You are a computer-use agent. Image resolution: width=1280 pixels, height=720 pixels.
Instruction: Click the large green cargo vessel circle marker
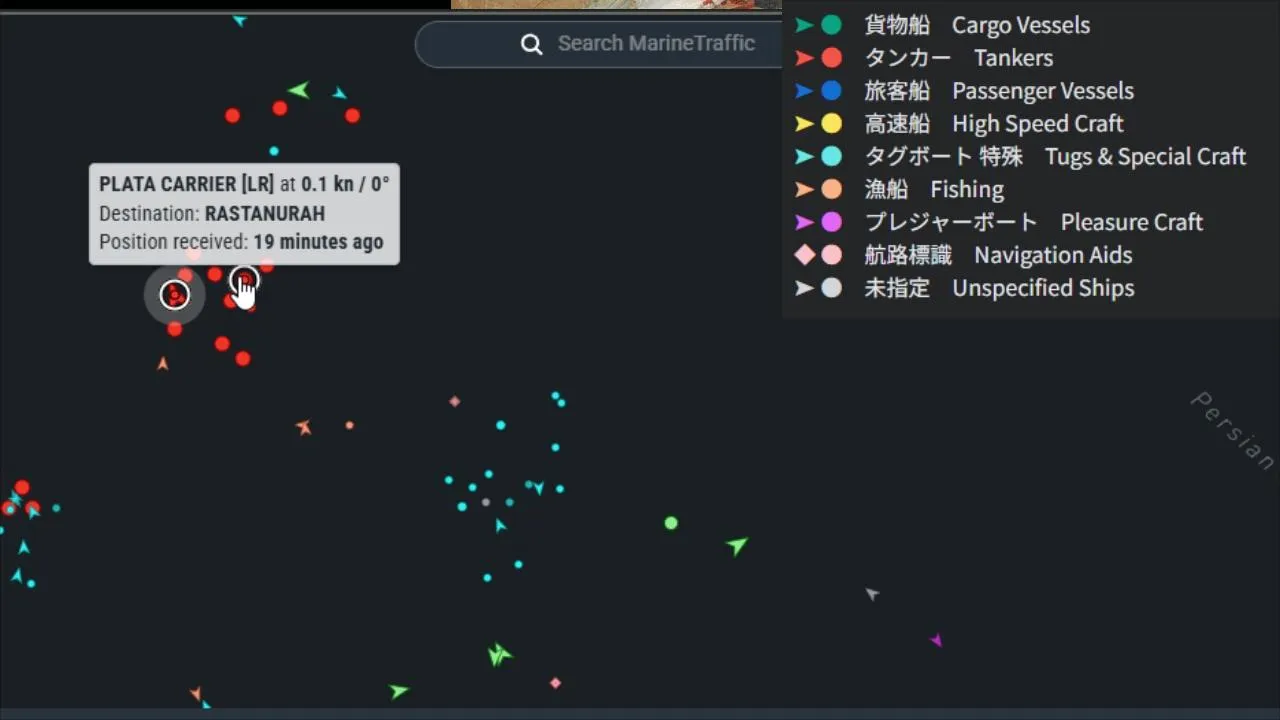pyautogui.click(x=671, y=523)
